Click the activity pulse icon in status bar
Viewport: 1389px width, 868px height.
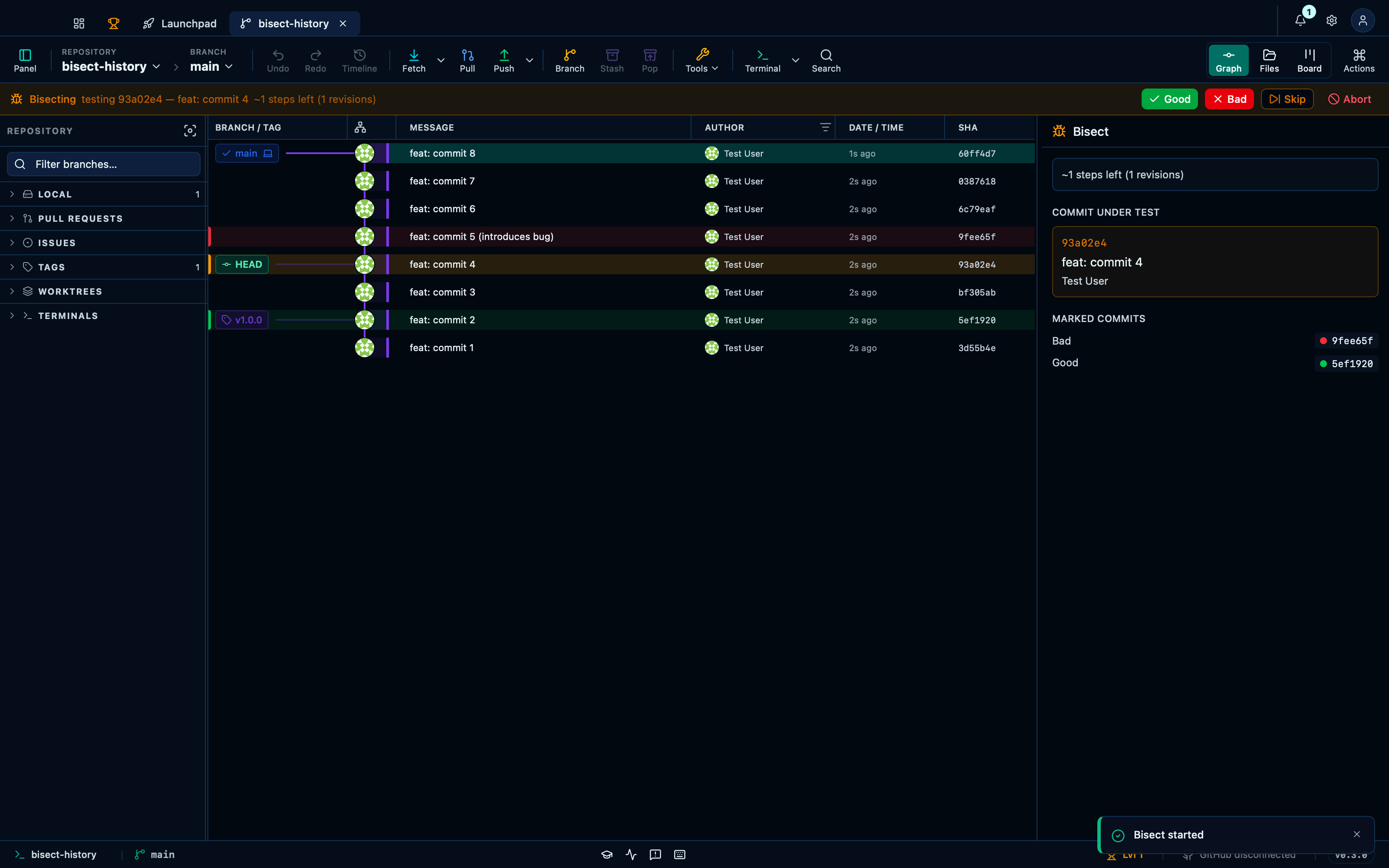point(632,854)
